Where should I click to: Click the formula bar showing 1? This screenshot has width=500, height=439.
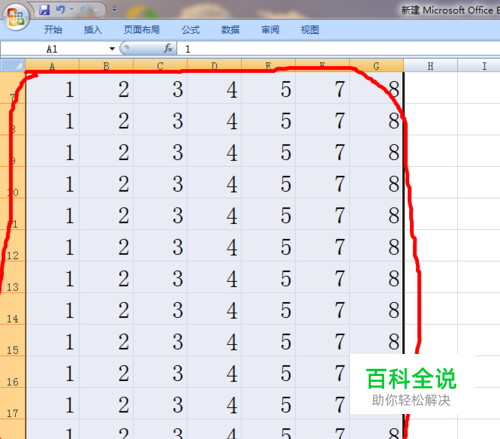coord(338,49)
